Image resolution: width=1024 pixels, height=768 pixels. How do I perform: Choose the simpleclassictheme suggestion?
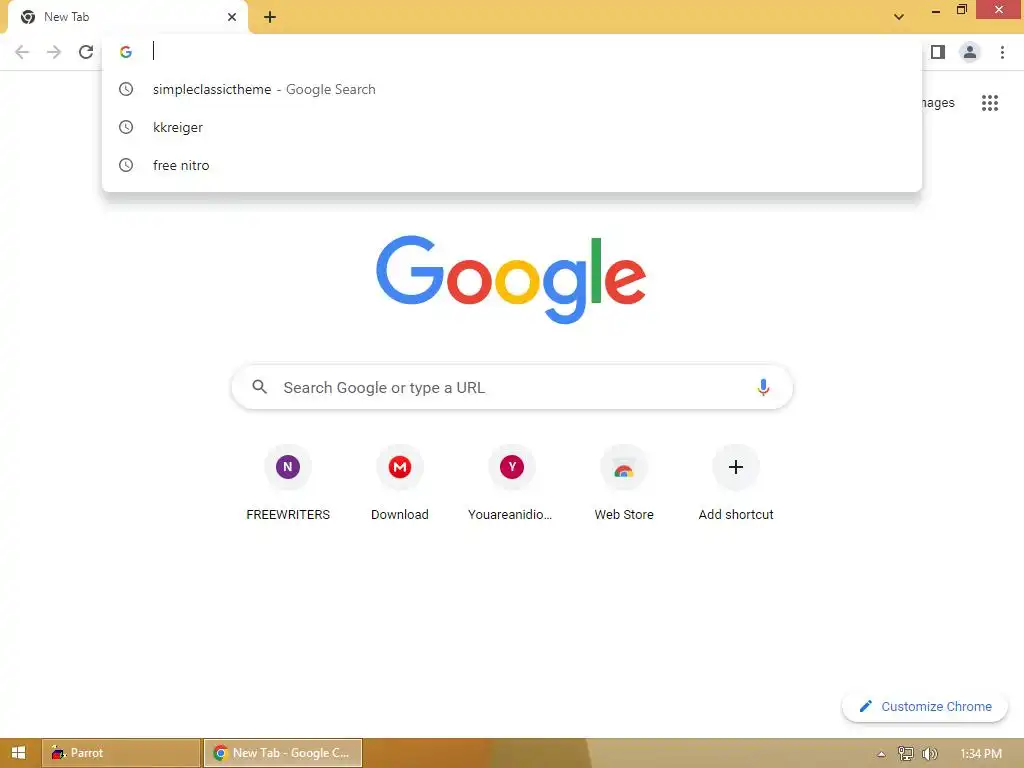512,89
